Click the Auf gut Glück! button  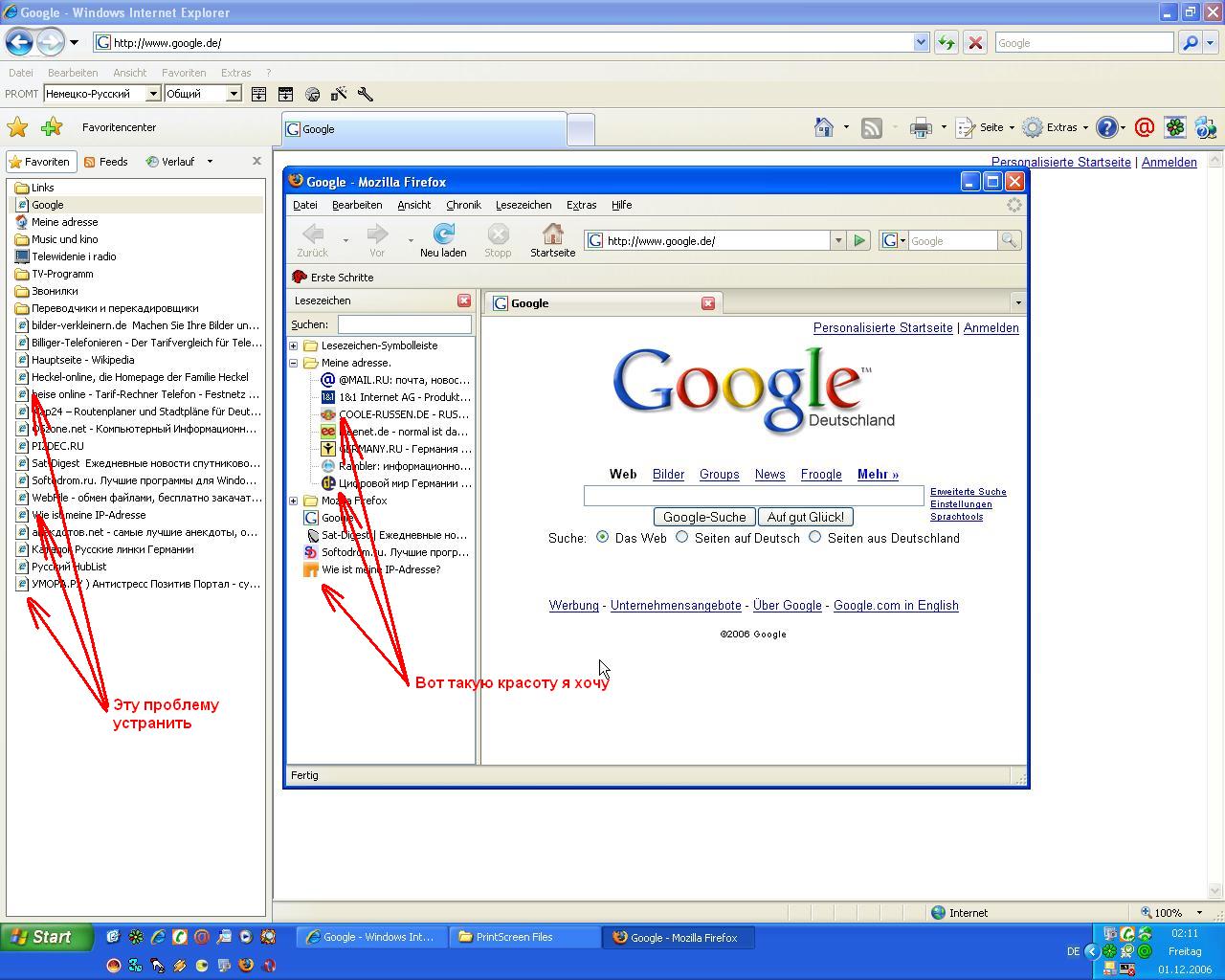[806, 517]
